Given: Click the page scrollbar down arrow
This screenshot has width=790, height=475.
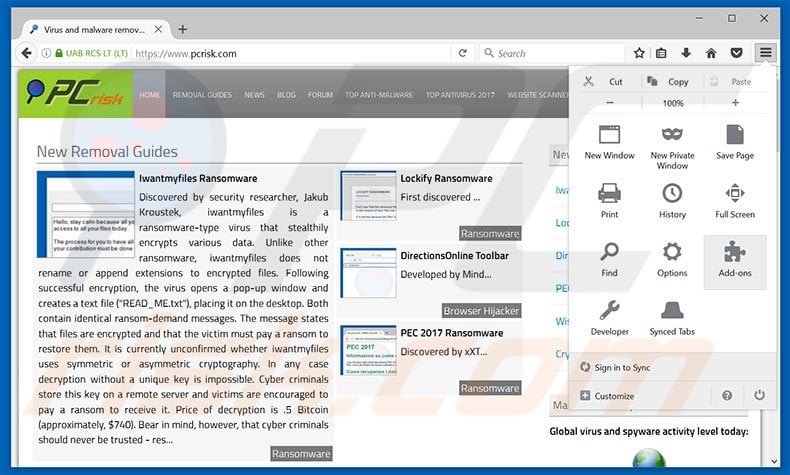Looking at the screenshot, I should pyautogui.click(x=774, y=461).
